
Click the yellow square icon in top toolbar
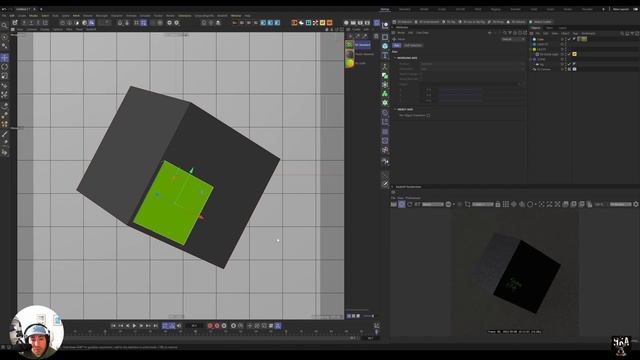(x=322, y=23)
